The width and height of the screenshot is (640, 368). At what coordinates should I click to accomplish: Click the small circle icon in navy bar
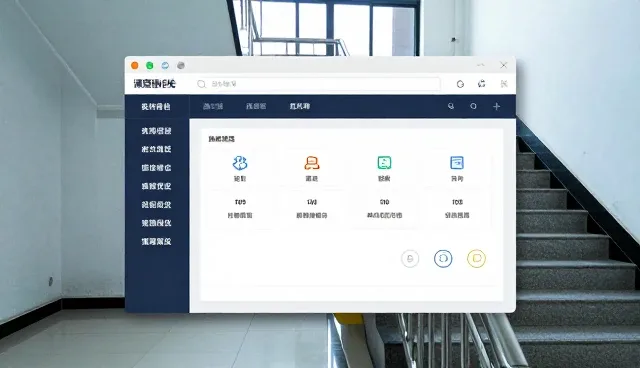point(473,106)
